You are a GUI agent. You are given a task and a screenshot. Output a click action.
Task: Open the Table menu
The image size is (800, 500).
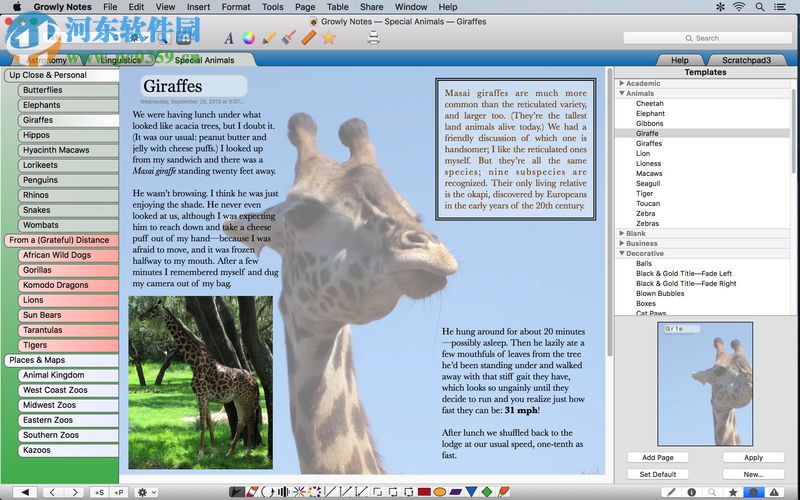337,7
